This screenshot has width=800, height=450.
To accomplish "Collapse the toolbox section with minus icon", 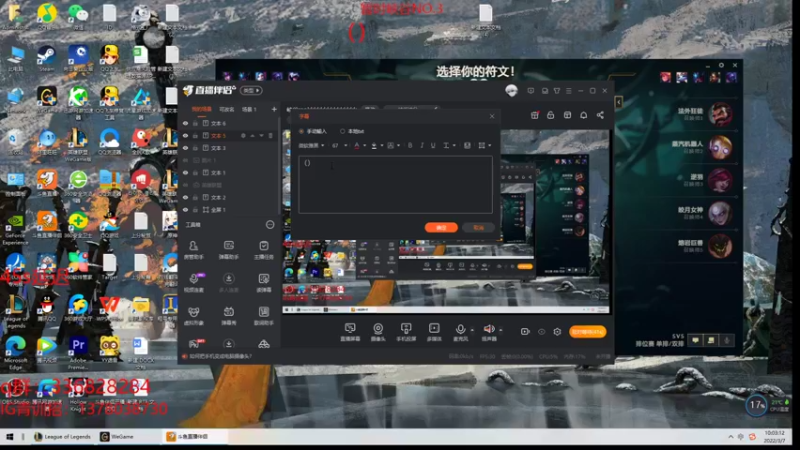I will tap(270, 225).
